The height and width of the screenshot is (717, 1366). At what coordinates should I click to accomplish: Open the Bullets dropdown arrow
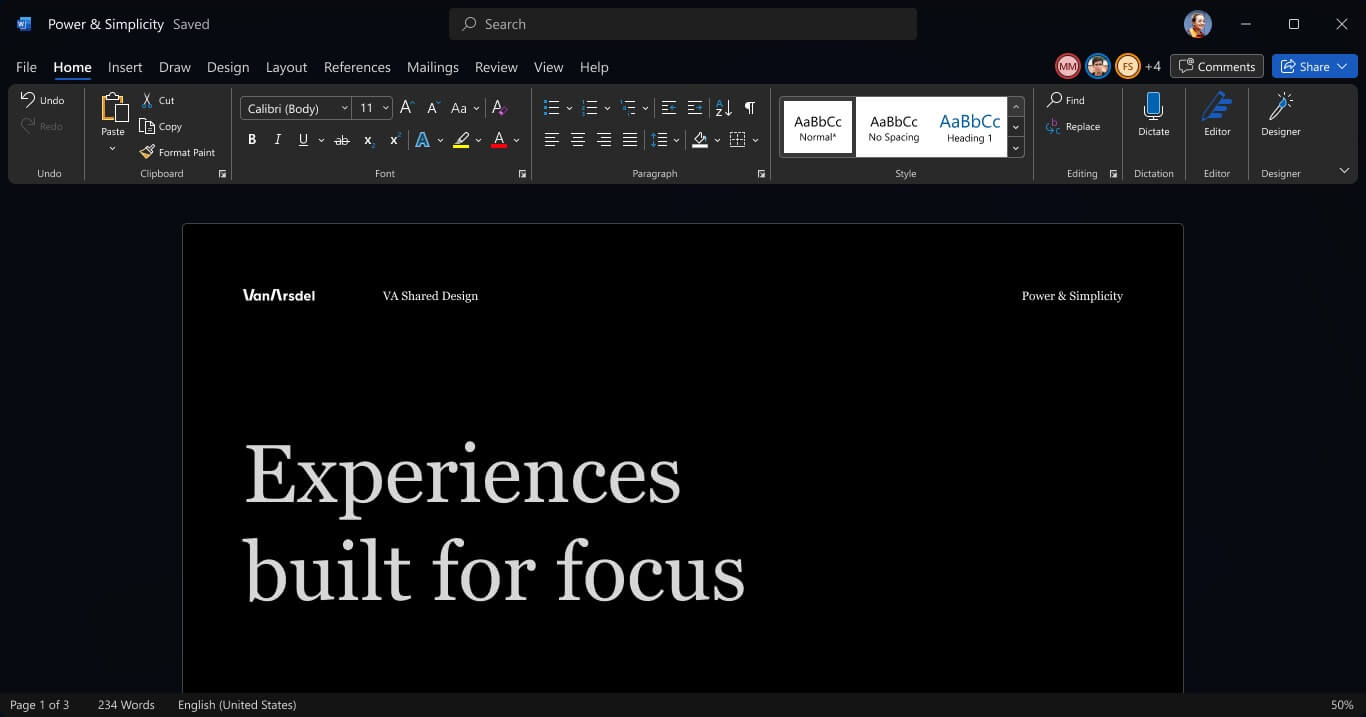570,107
